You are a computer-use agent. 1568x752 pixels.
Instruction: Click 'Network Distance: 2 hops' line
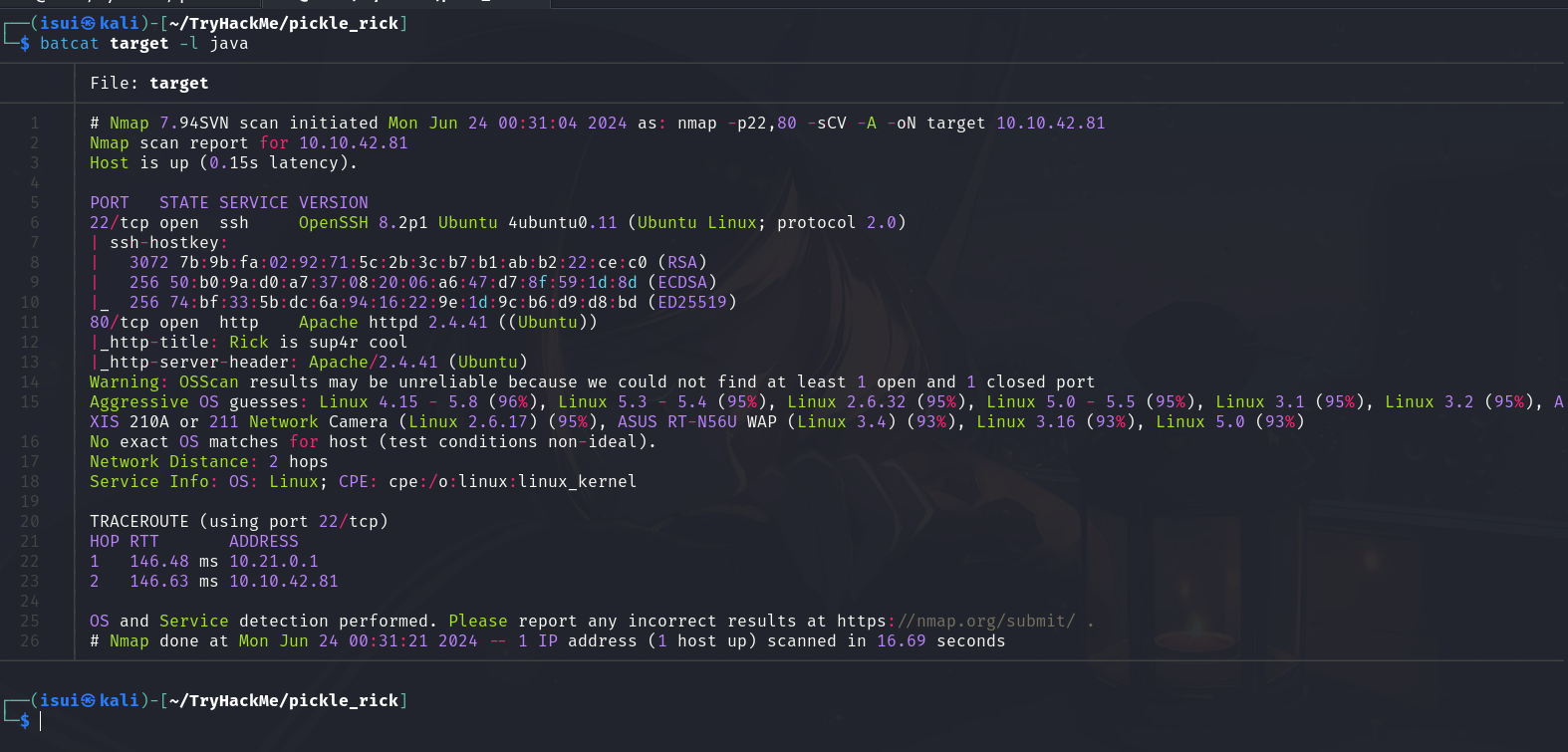pos(208,461)
